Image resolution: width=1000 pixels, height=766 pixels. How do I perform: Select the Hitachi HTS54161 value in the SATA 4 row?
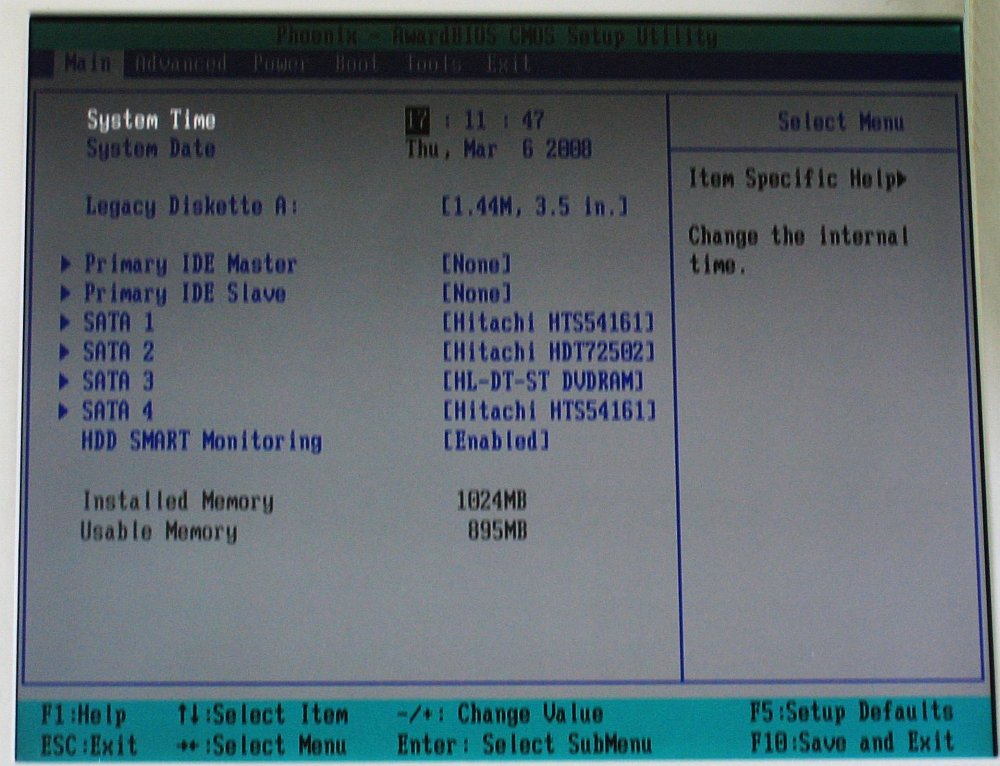point(549,411)
